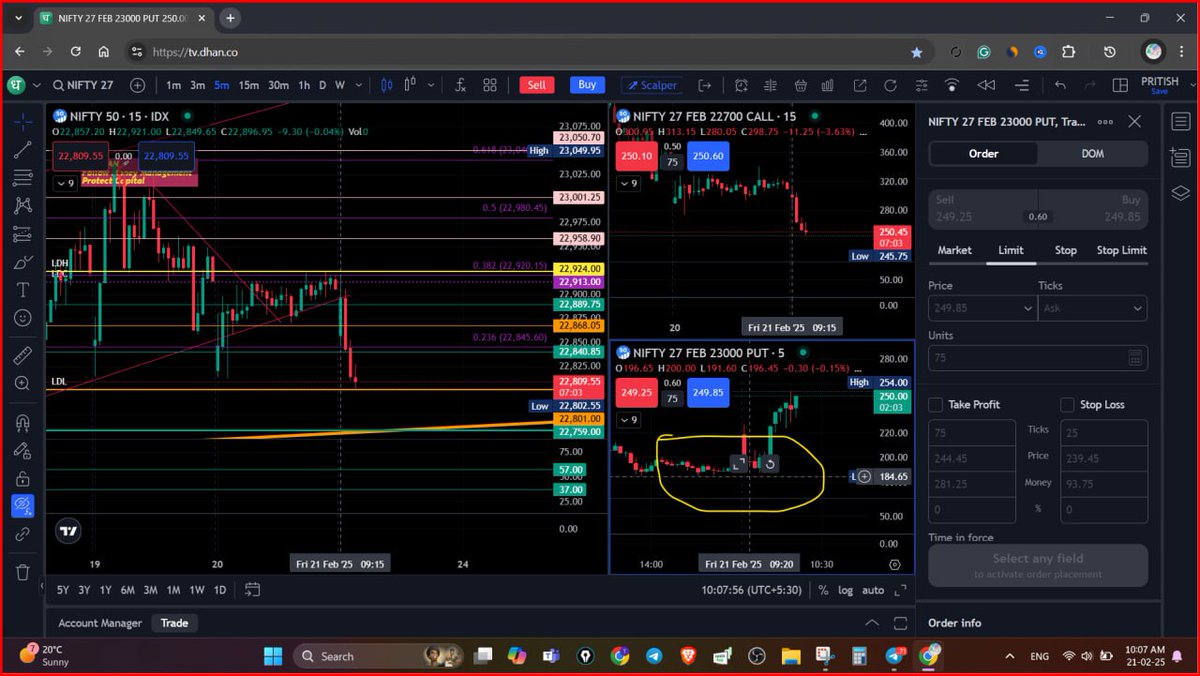
Task: Activate the Scalper button
Action: [651, 85]
